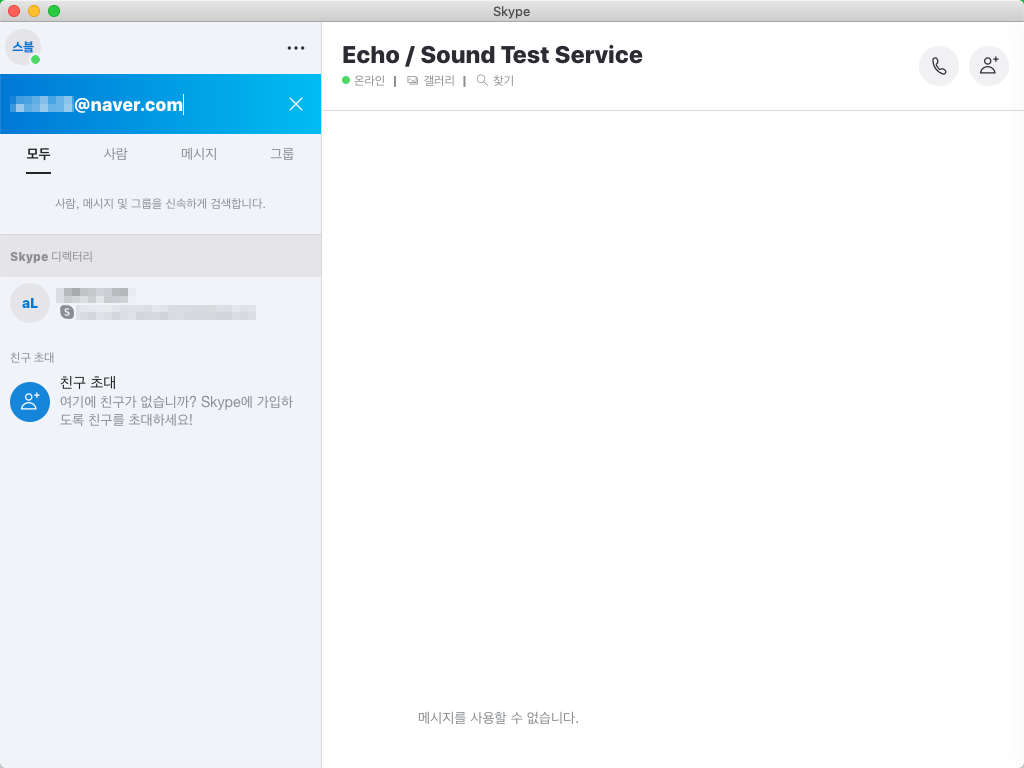
Task: Switch to the 그룹 tab
Action: [282, 154]
